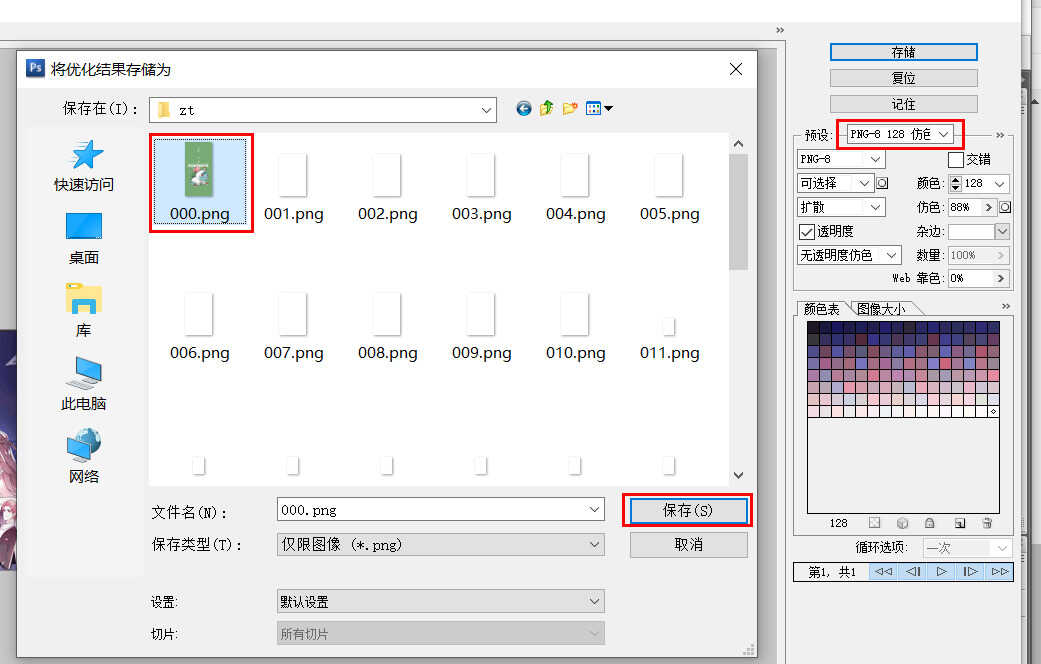1041x664 pixels.
Task: Go back to last visited folder
Action: coord(524,108)
